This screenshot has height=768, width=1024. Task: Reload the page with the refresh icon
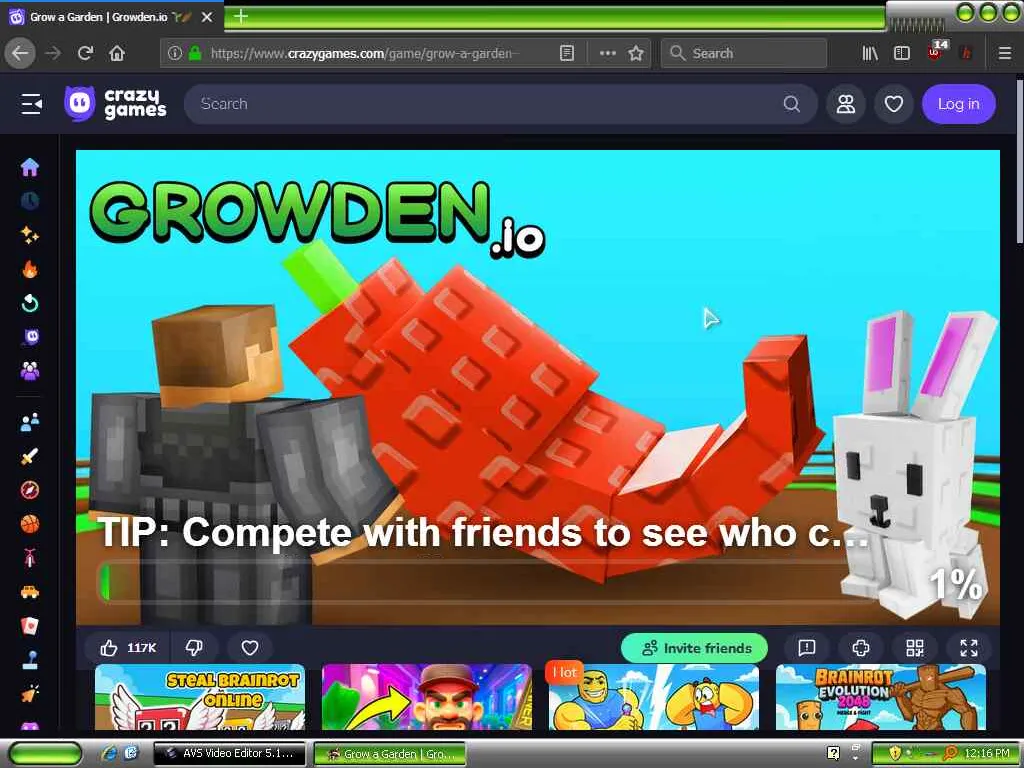85,53
